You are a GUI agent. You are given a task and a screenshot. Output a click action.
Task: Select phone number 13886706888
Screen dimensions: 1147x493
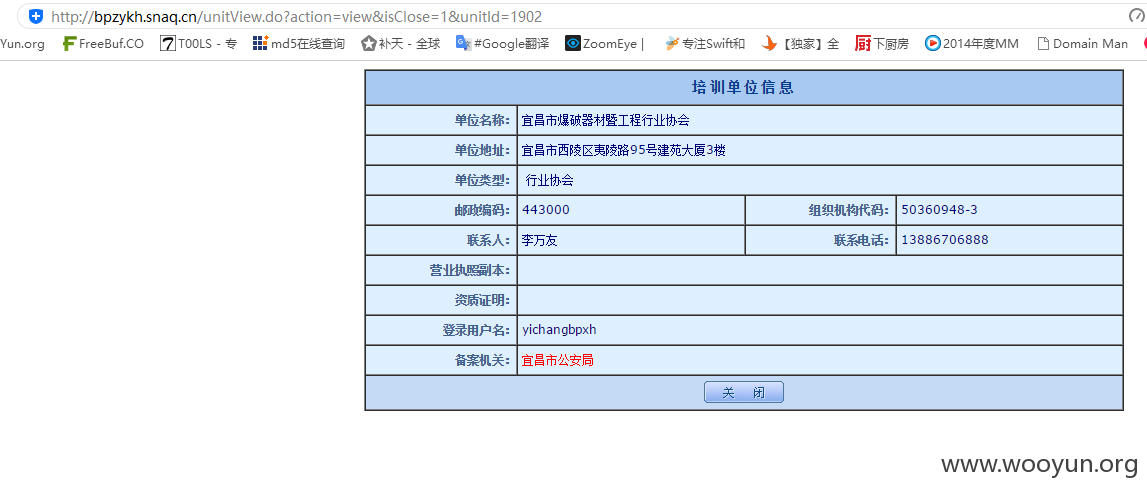[x=945, y=240]
